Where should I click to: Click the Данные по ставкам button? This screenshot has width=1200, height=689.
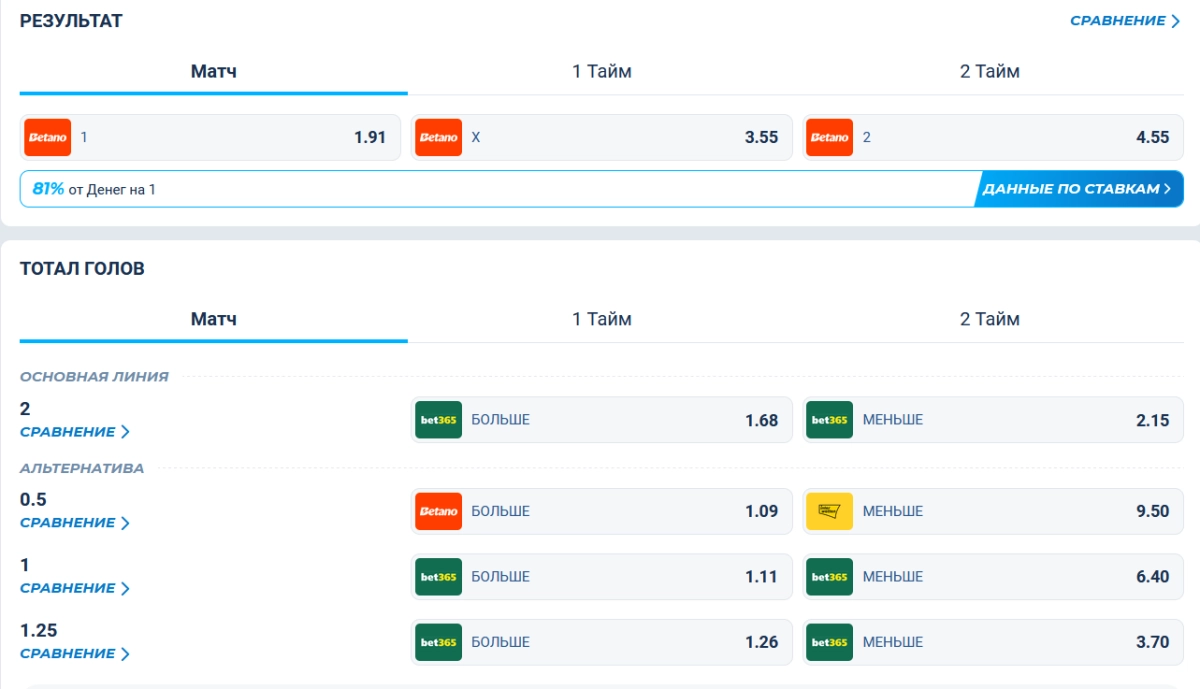tap(1078, 189)
